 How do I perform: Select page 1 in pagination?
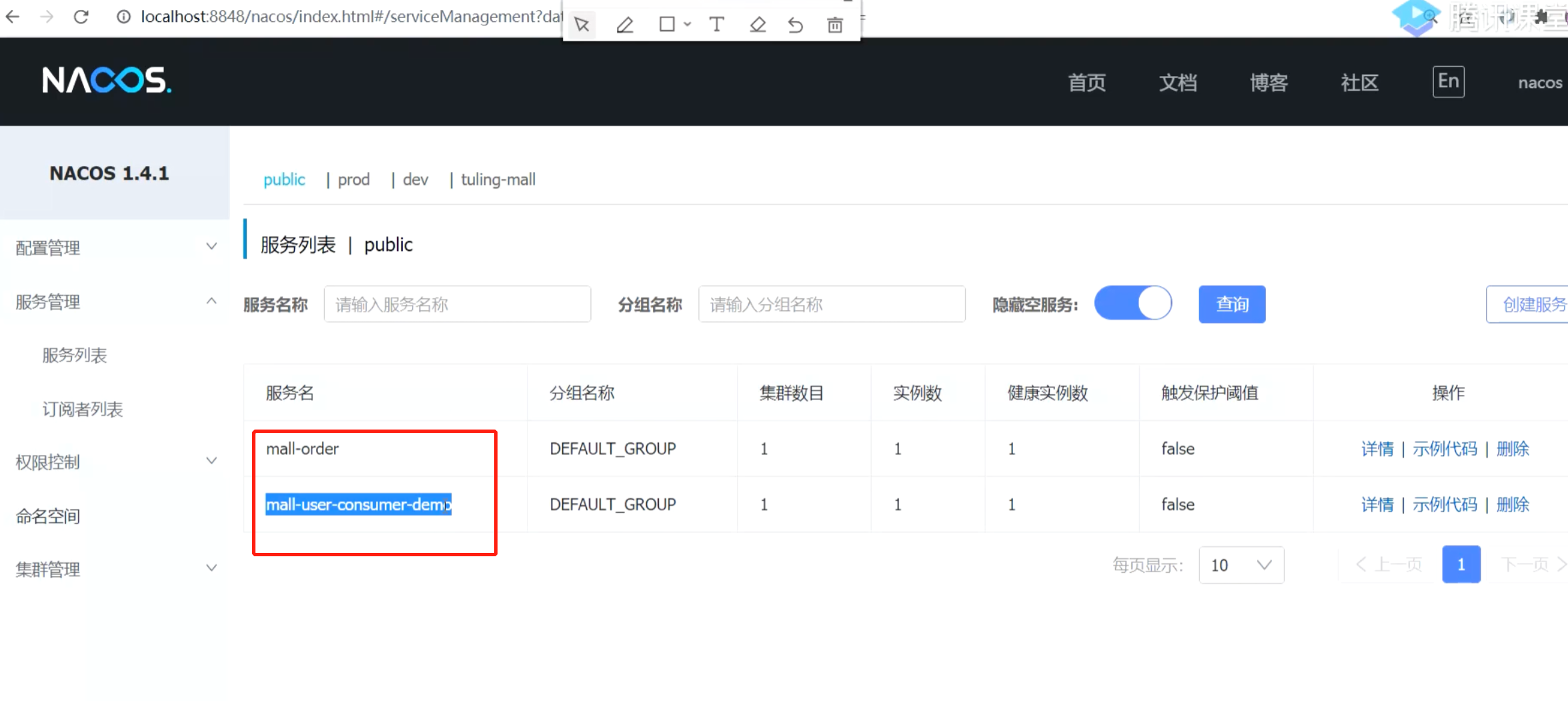pos(1461,564)
